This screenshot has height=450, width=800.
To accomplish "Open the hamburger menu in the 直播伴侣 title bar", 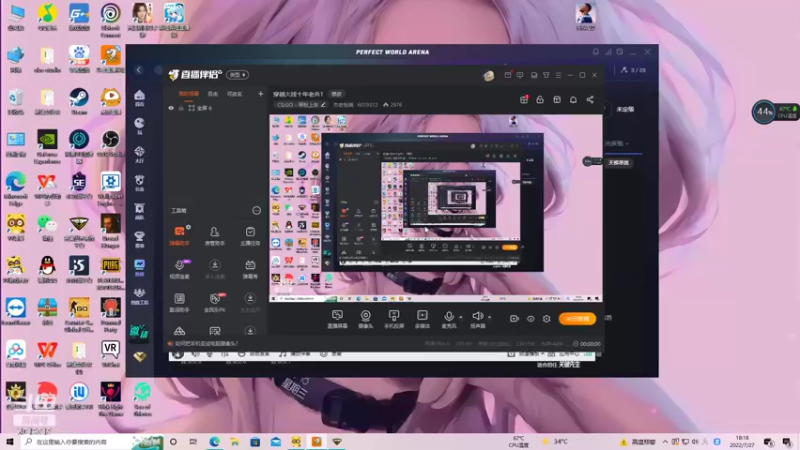I will [x=558, y=75].
